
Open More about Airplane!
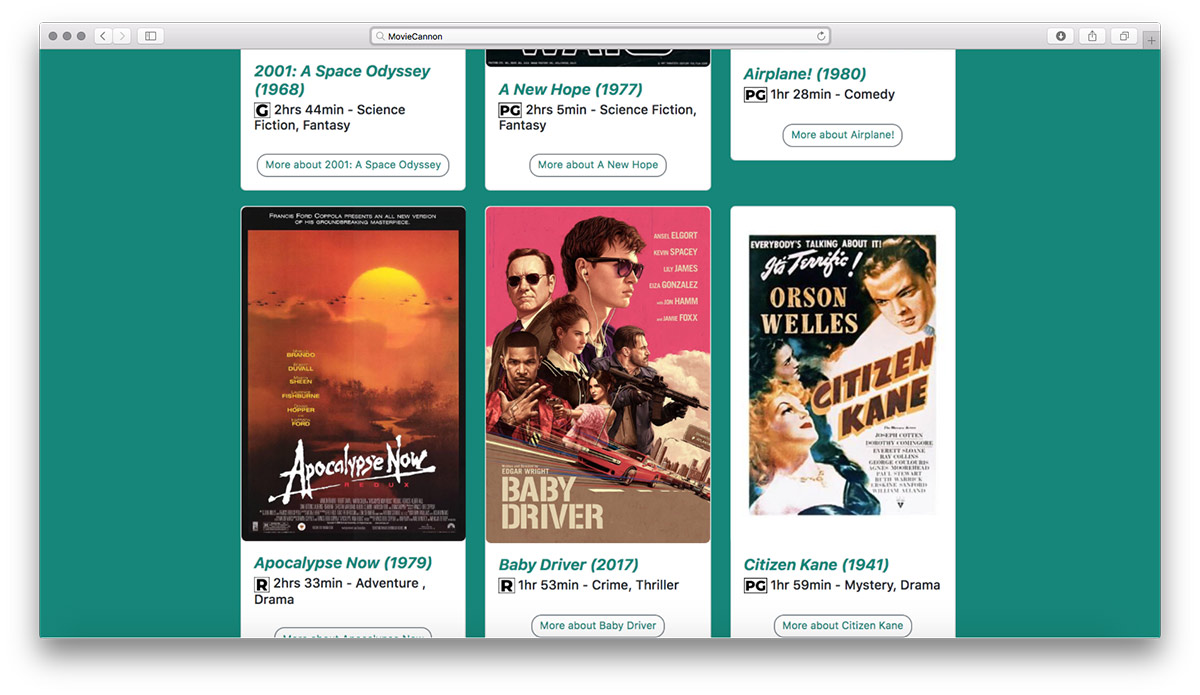[x=843, y=135]
